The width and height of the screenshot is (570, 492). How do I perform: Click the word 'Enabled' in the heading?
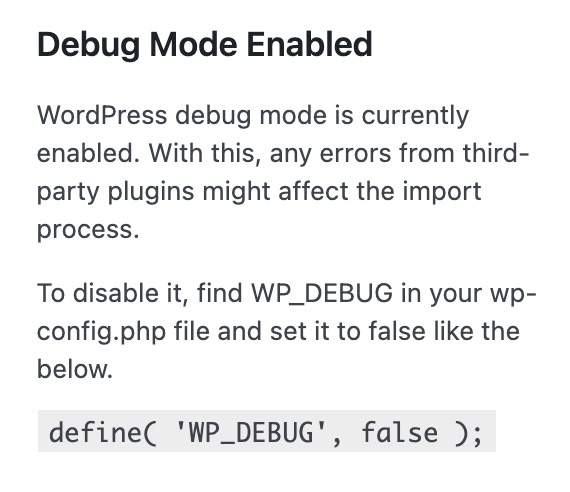pyautogui.click(x=309, y=45)
